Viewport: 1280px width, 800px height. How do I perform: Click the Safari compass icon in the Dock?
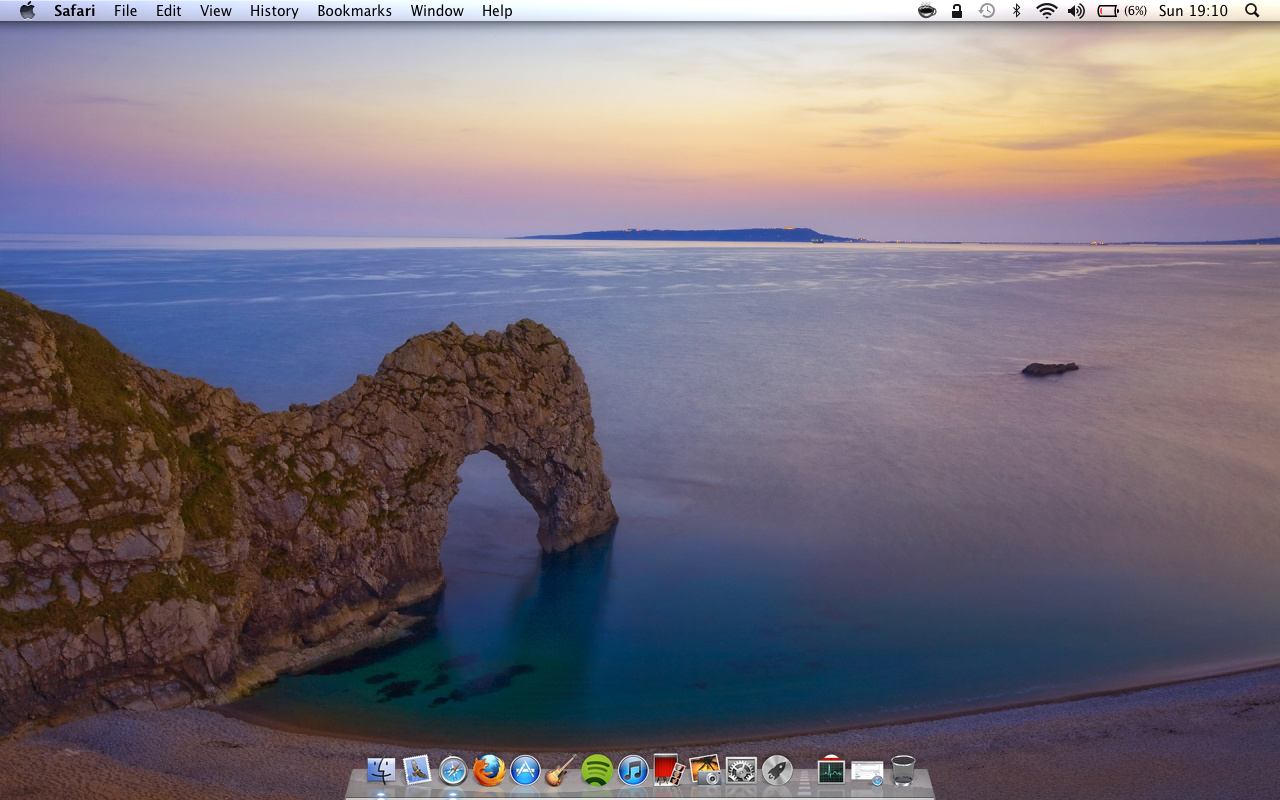pyautogui.click(x=453, y=770)
